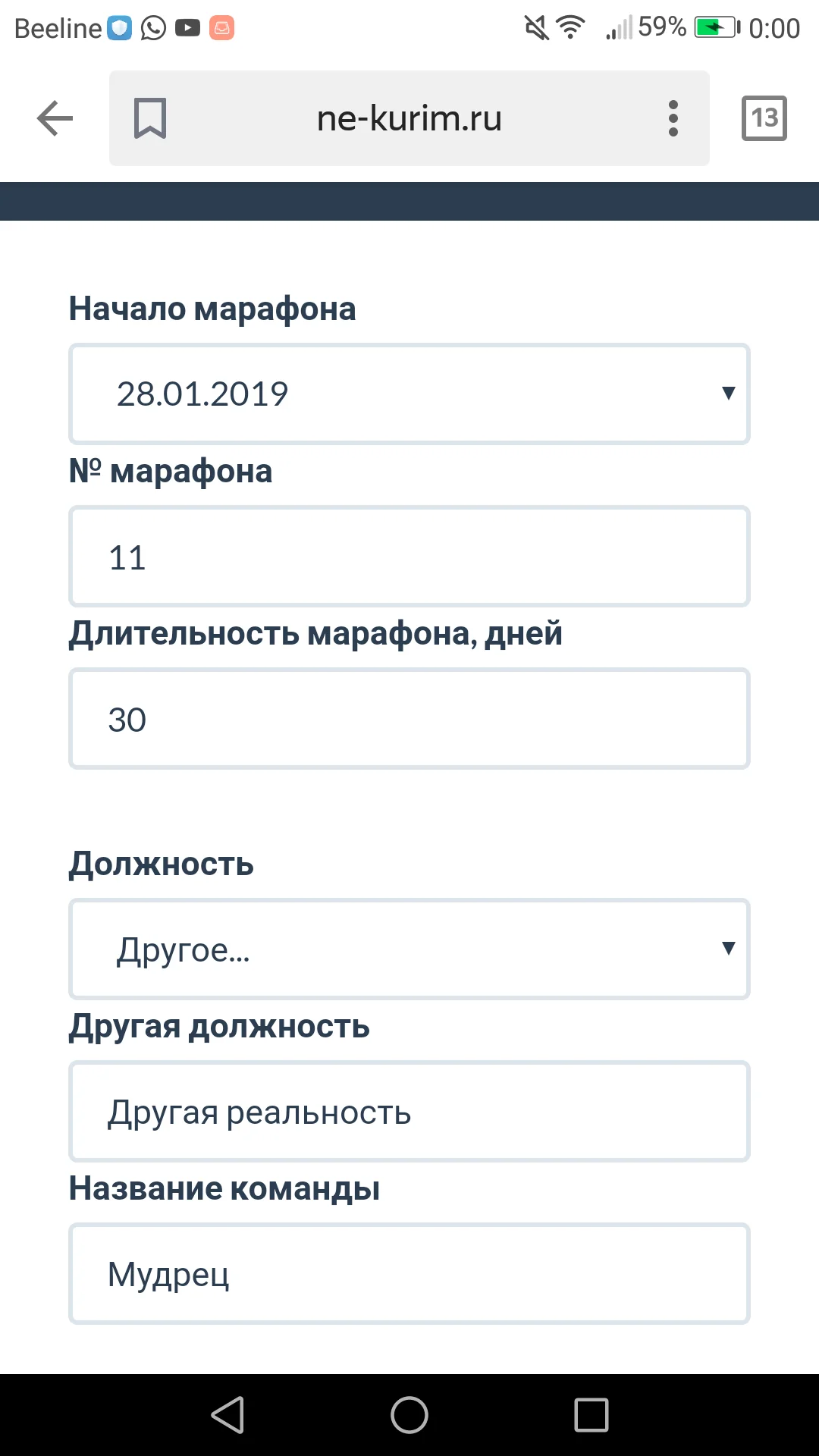Viewport: 819px width, 1456px height.
Task: Tap the Другая должность text field
Action: [409, 1111]
